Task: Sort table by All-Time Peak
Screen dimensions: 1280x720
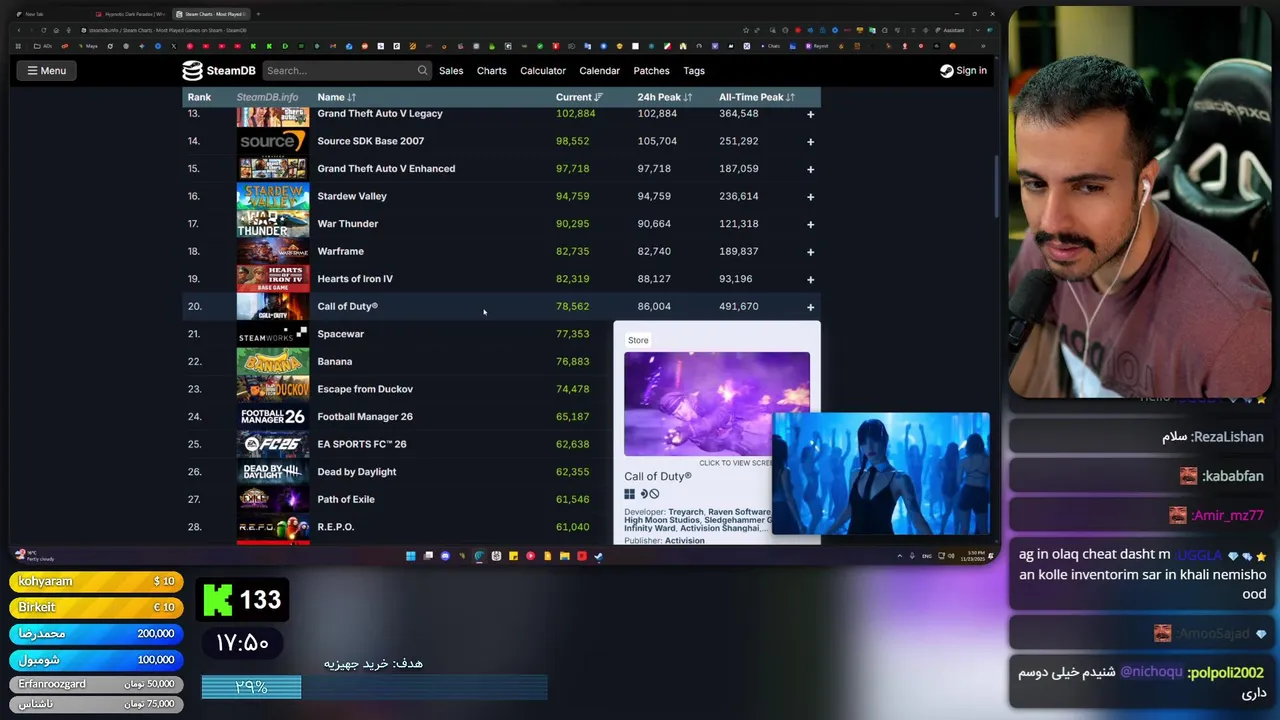Action: pos(756,97)
